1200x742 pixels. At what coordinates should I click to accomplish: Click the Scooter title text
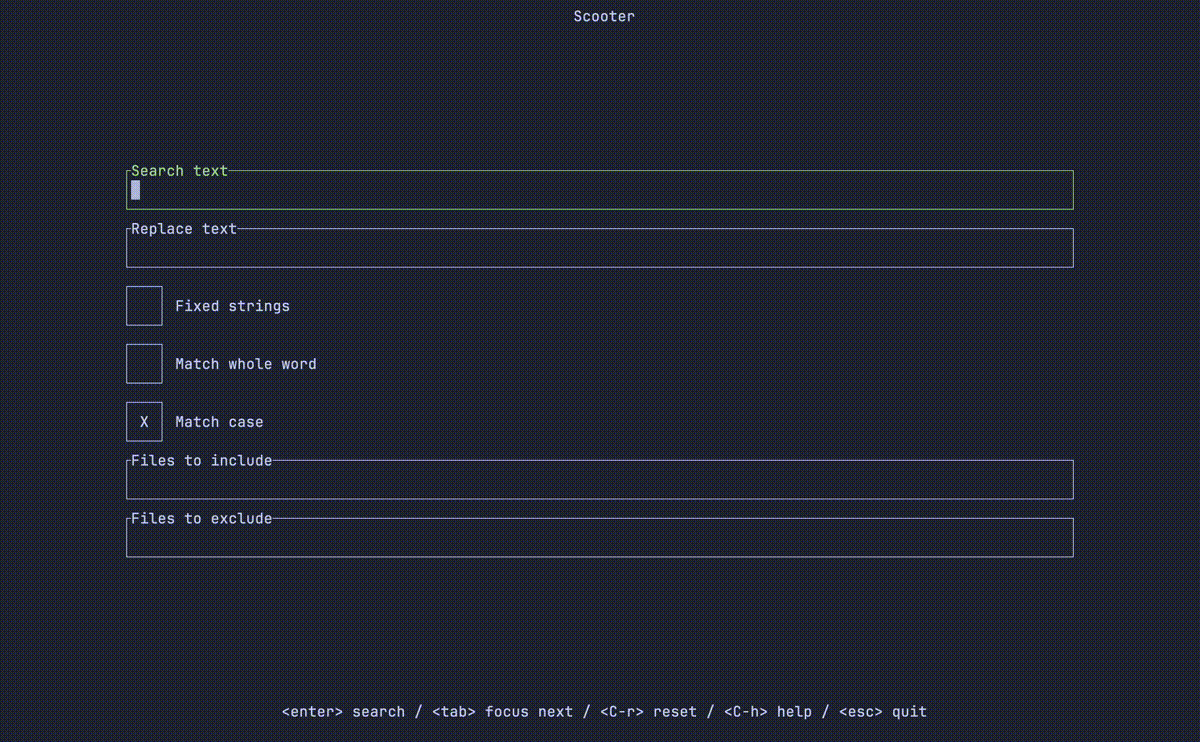point(603,15)
